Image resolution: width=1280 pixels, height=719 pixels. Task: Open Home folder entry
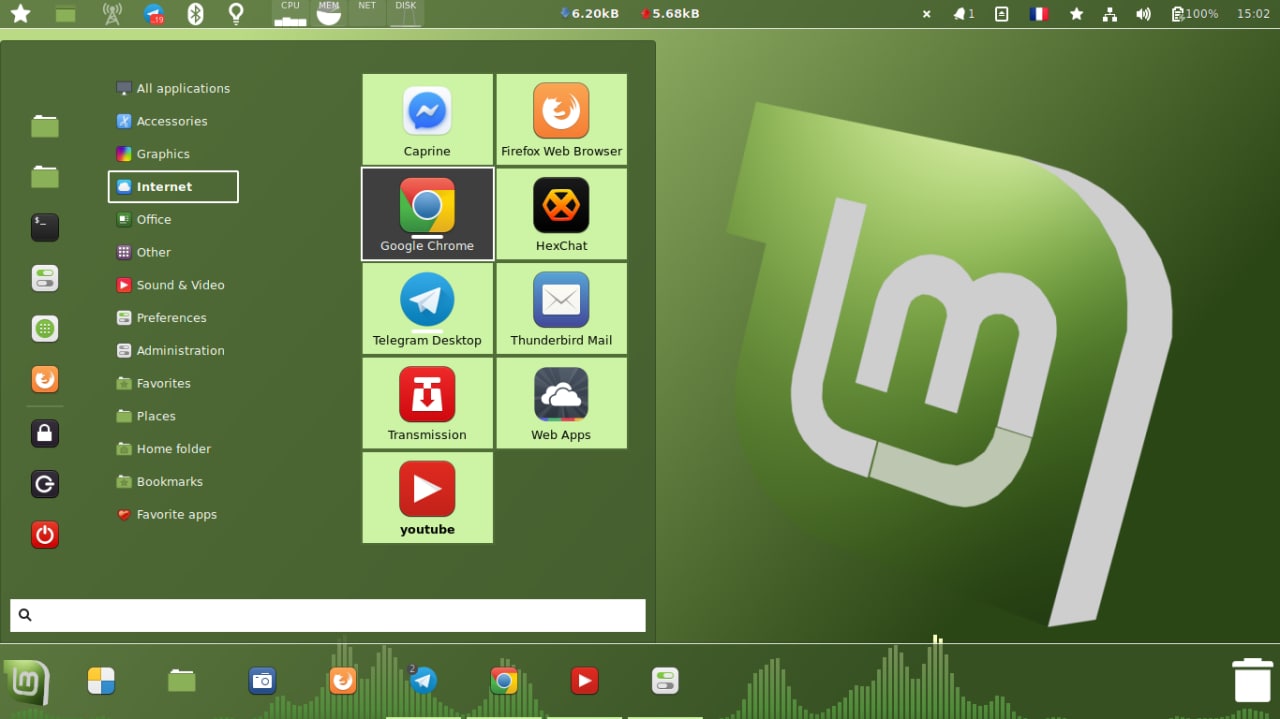point(173,449)
